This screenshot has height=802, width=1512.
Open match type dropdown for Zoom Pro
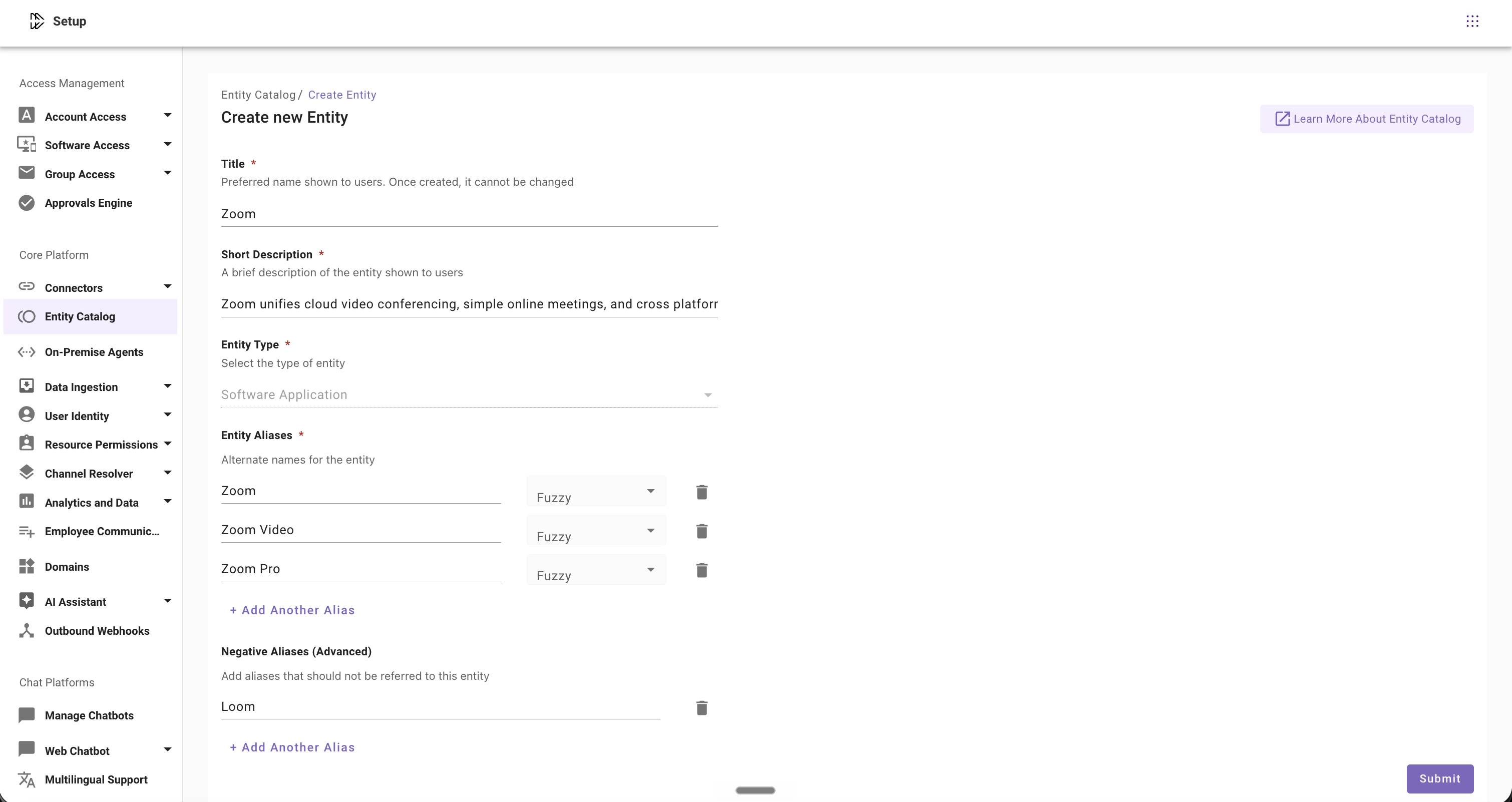[596, 570]
